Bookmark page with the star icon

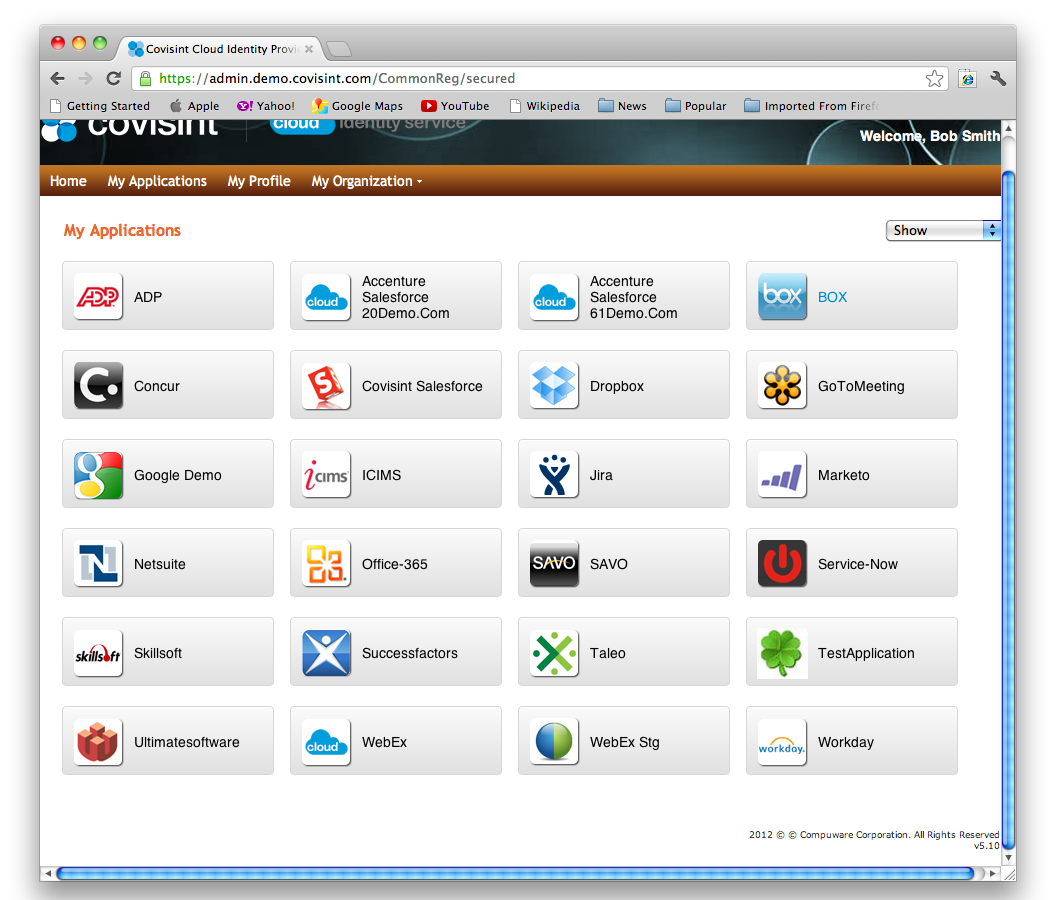(934, 79)
